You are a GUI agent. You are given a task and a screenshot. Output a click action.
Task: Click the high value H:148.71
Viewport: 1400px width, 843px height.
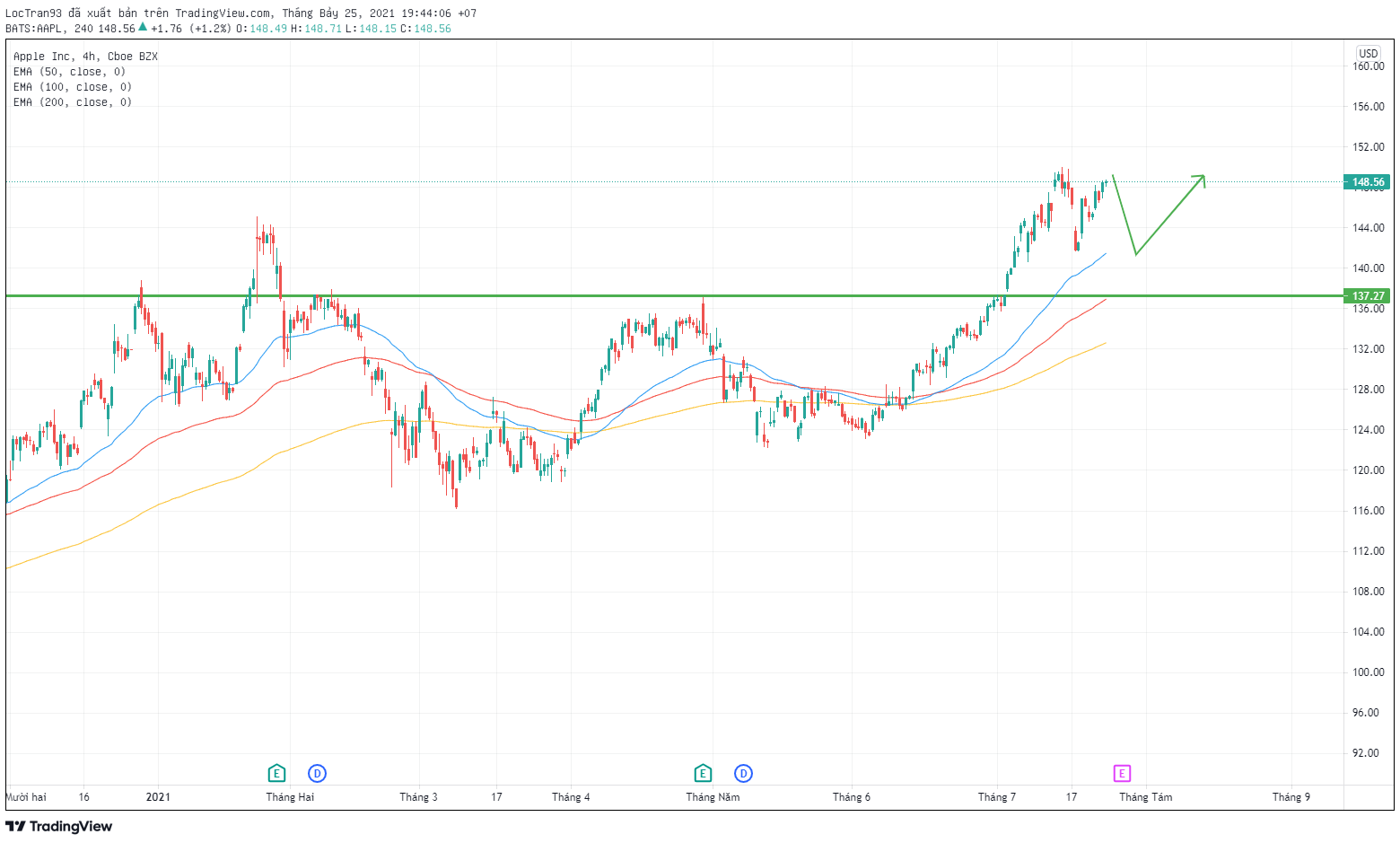(316, 28)
